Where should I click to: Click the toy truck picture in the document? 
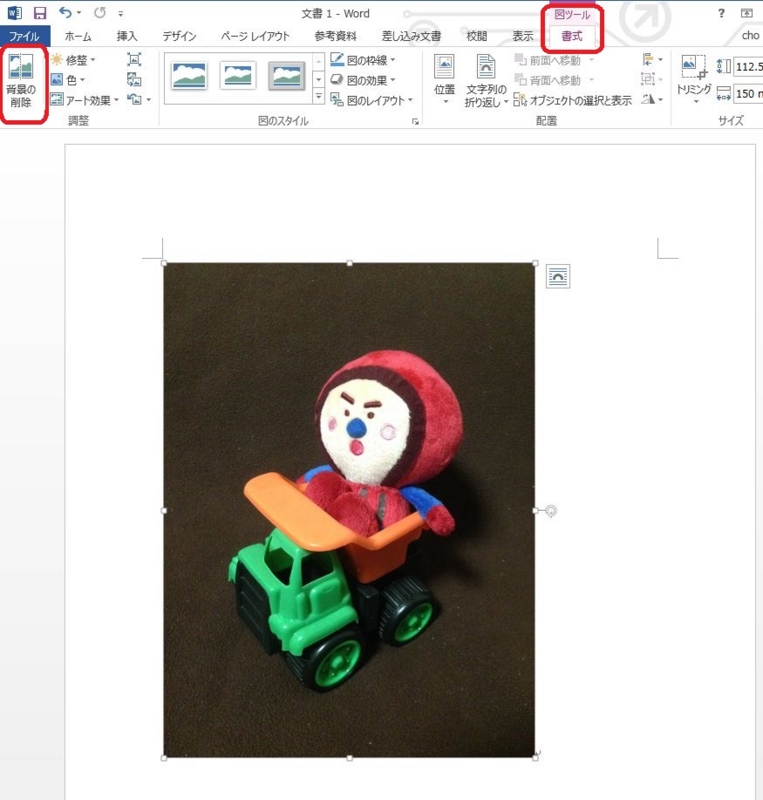point(349,510)
